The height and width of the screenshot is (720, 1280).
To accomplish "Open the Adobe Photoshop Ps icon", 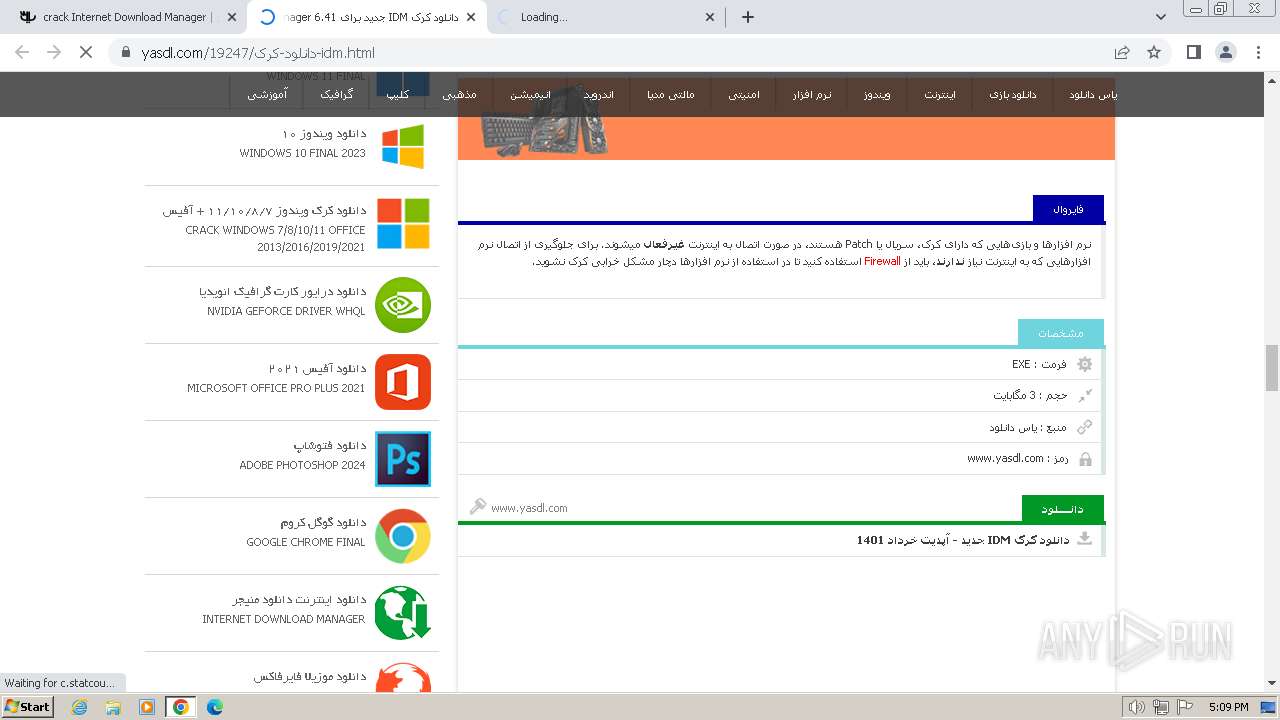I will (x=403, y=459).
